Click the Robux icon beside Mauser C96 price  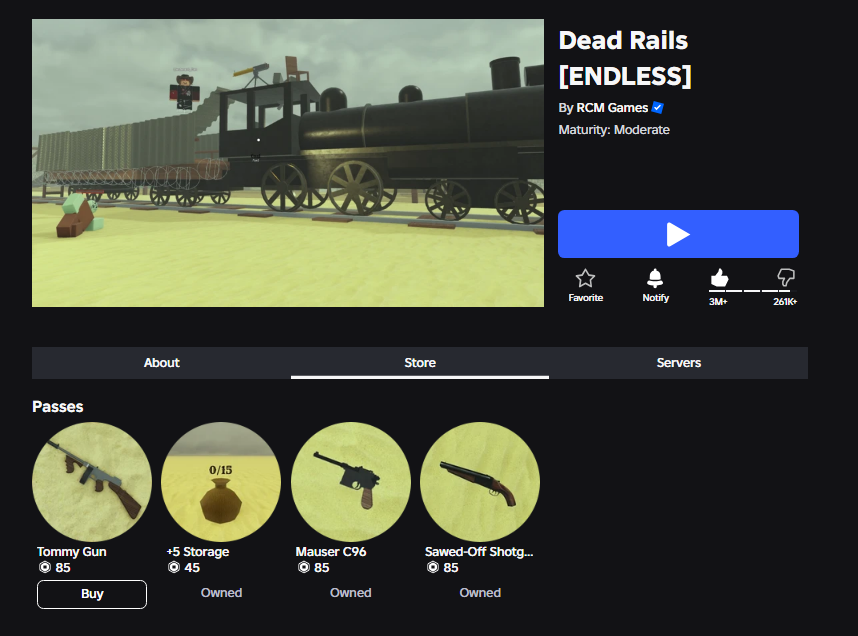pyautogui.click(x=304, y=568)
